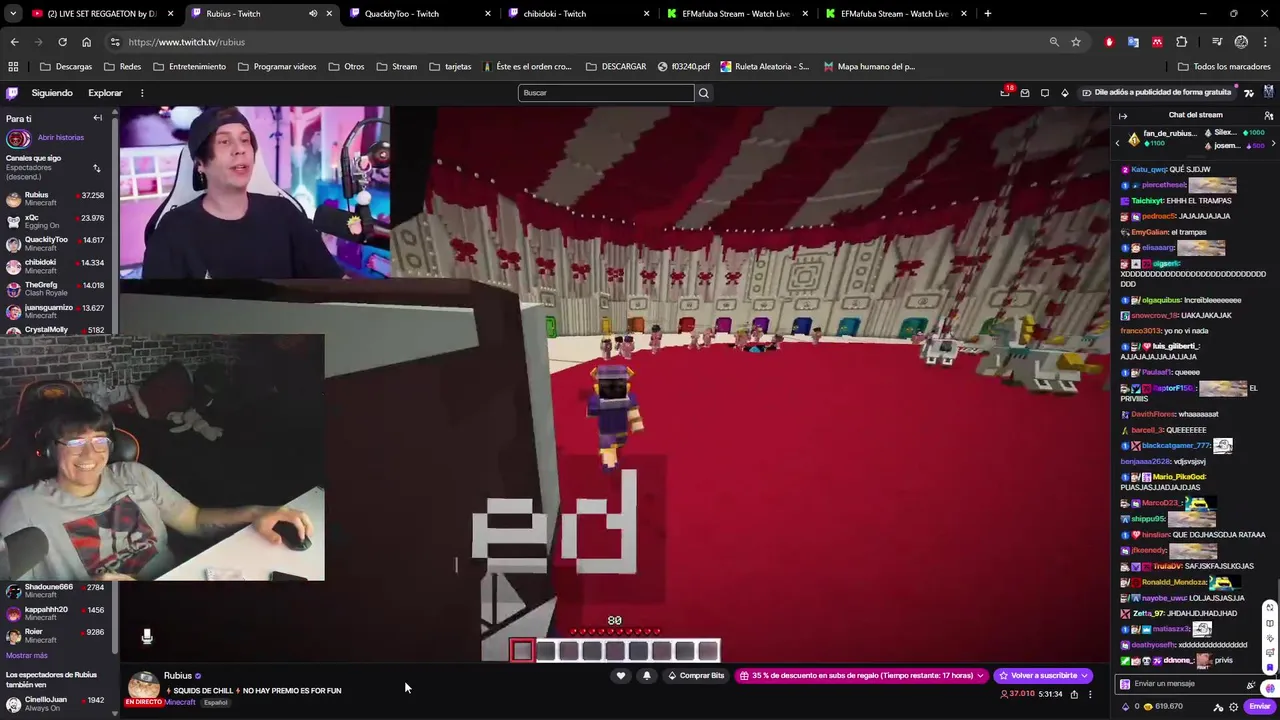Click Dile adiós a publicidad button
The height and width of the screenshot is (720, 1280).
tap(1155, 93)
